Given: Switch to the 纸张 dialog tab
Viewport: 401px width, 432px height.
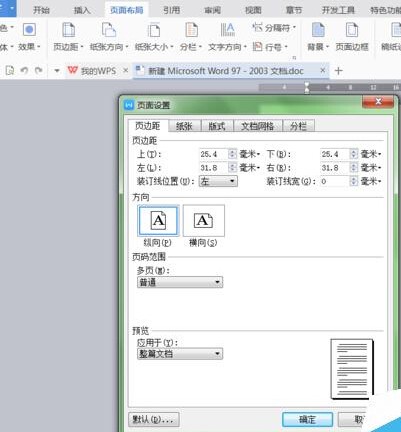Looking at the screenshot, I should click(x=184, y=126).
